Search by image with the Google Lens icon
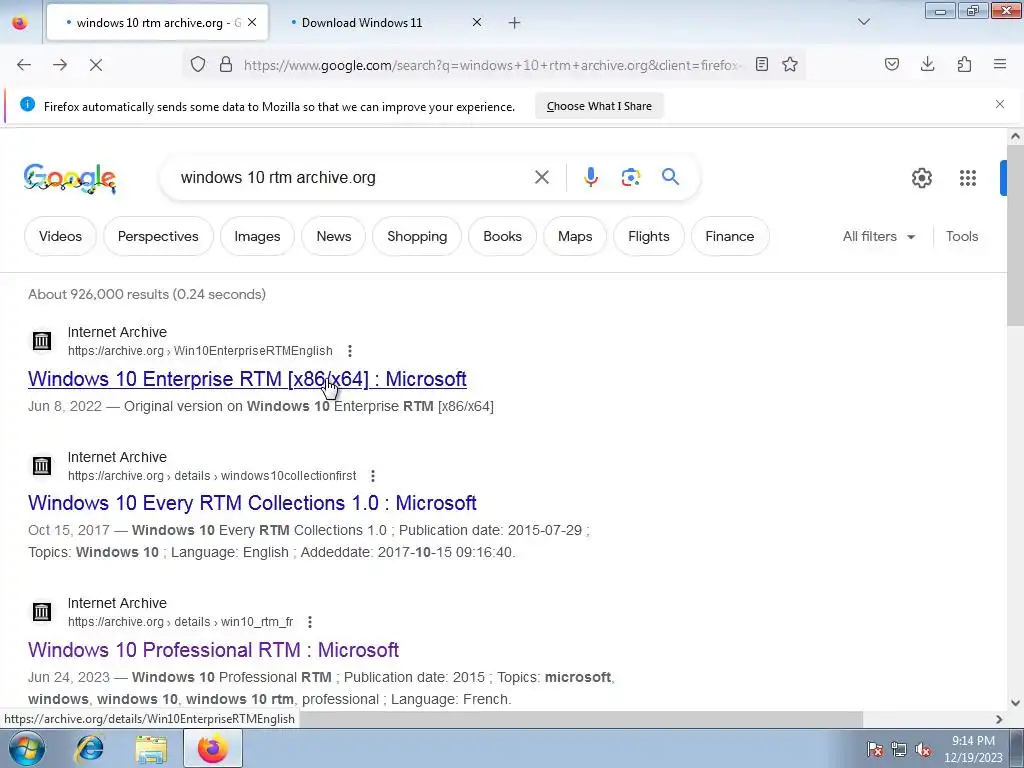 pos(631,177)
